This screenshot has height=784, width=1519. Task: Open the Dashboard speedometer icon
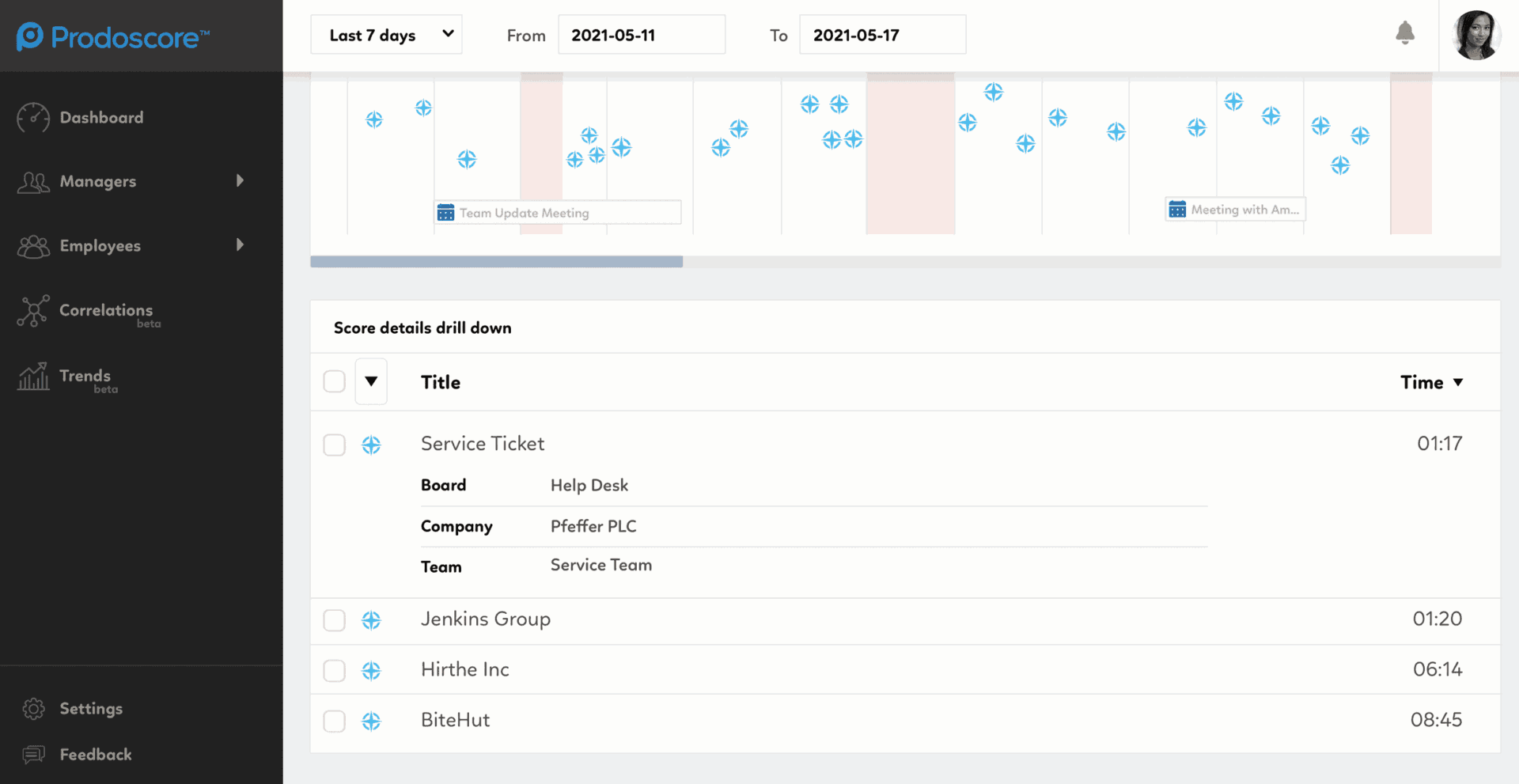coord(33,118)
